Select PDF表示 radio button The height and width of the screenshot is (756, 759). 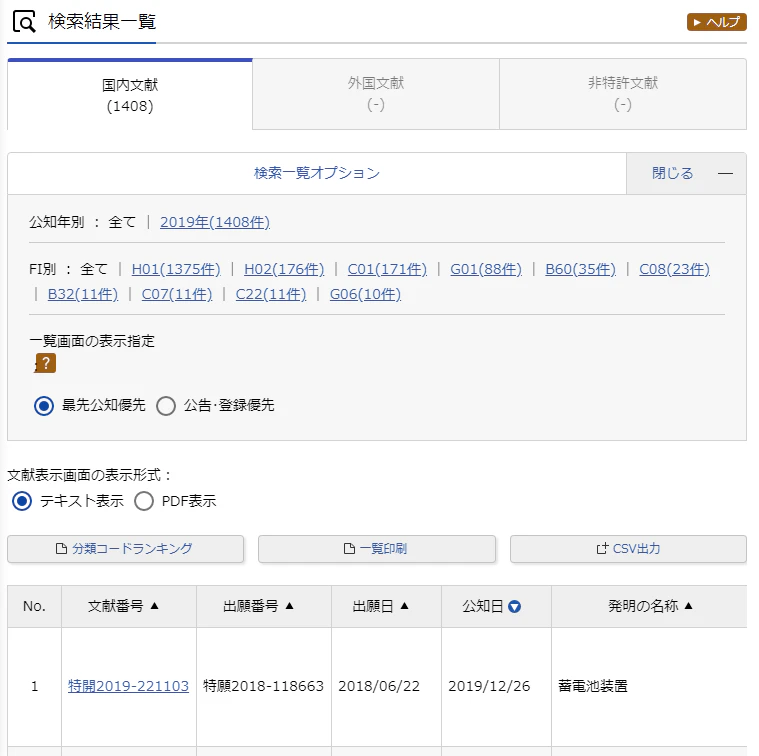click(x=144, y=501)
